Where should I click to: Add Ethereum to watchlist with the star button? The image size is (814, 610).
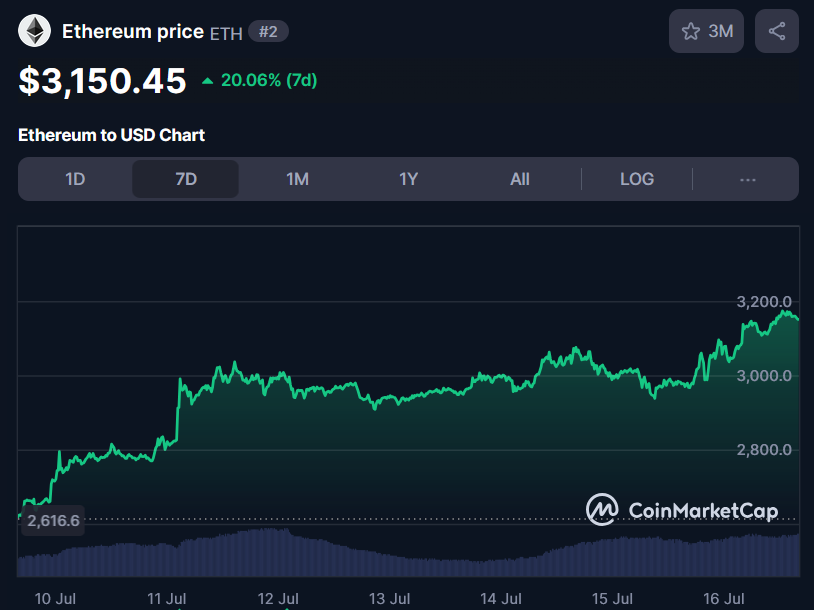(706, 31)
